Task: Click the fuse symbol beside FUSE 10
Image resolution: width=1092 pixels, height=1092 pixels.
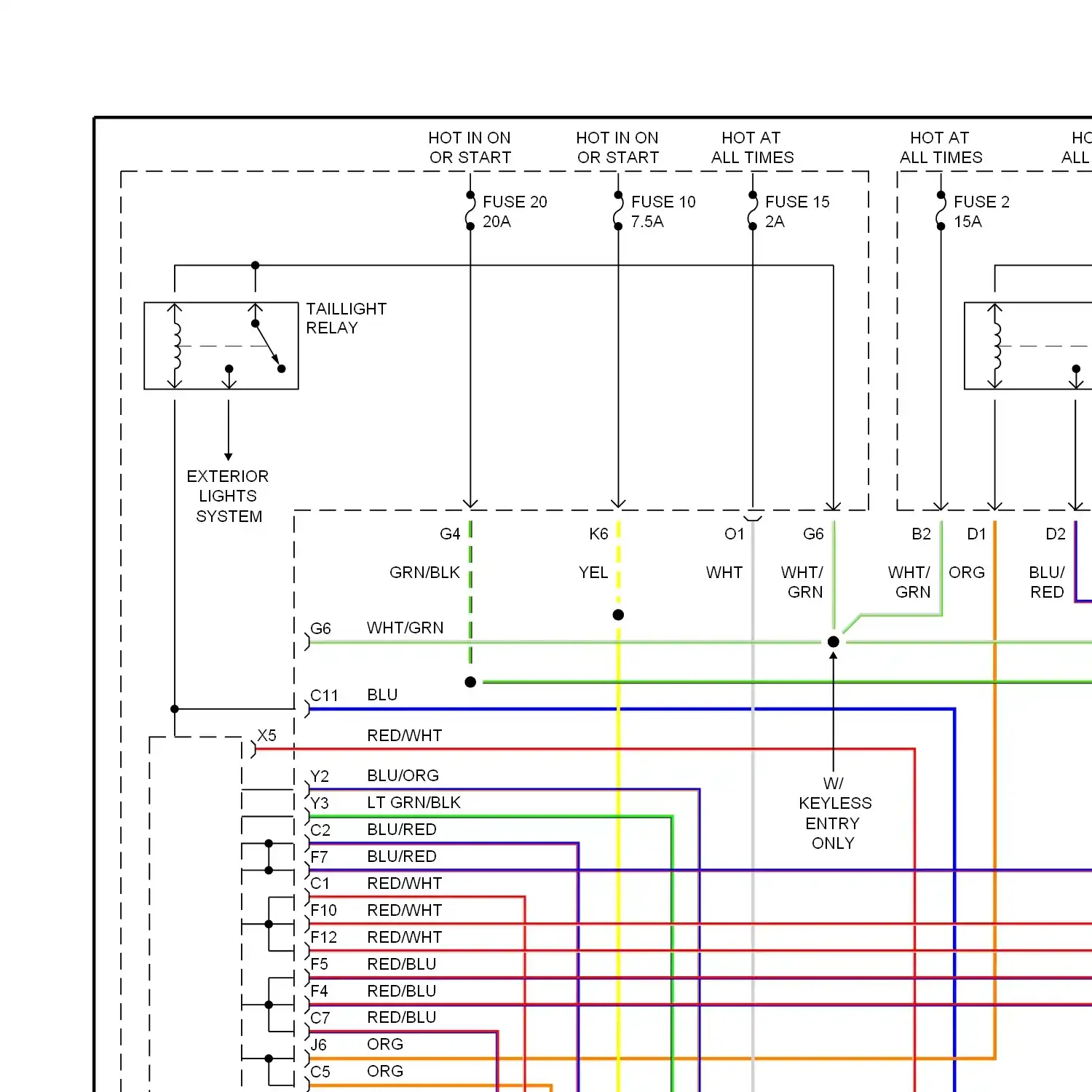Action: pos(618,210)
